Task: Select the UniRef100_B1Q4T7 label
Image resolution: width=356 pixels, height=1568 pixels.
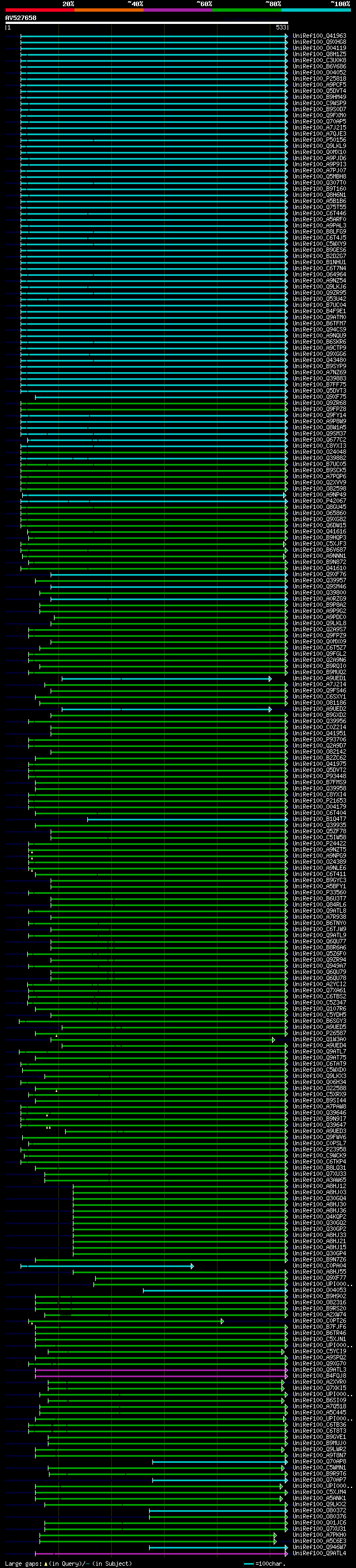Action: (x=319, y=819)
